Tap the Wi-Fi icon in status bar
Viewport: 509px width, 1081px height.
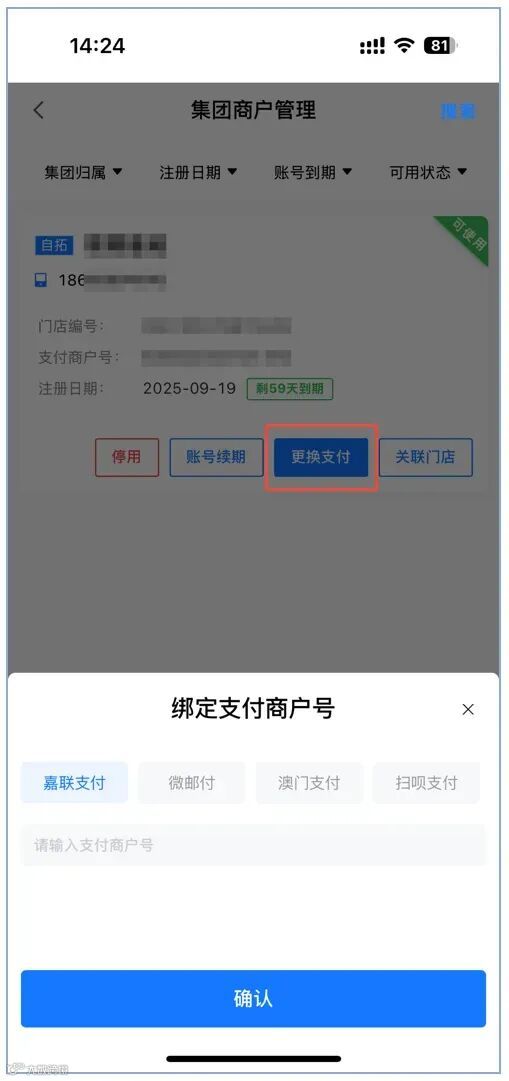(x=403, y=46)
